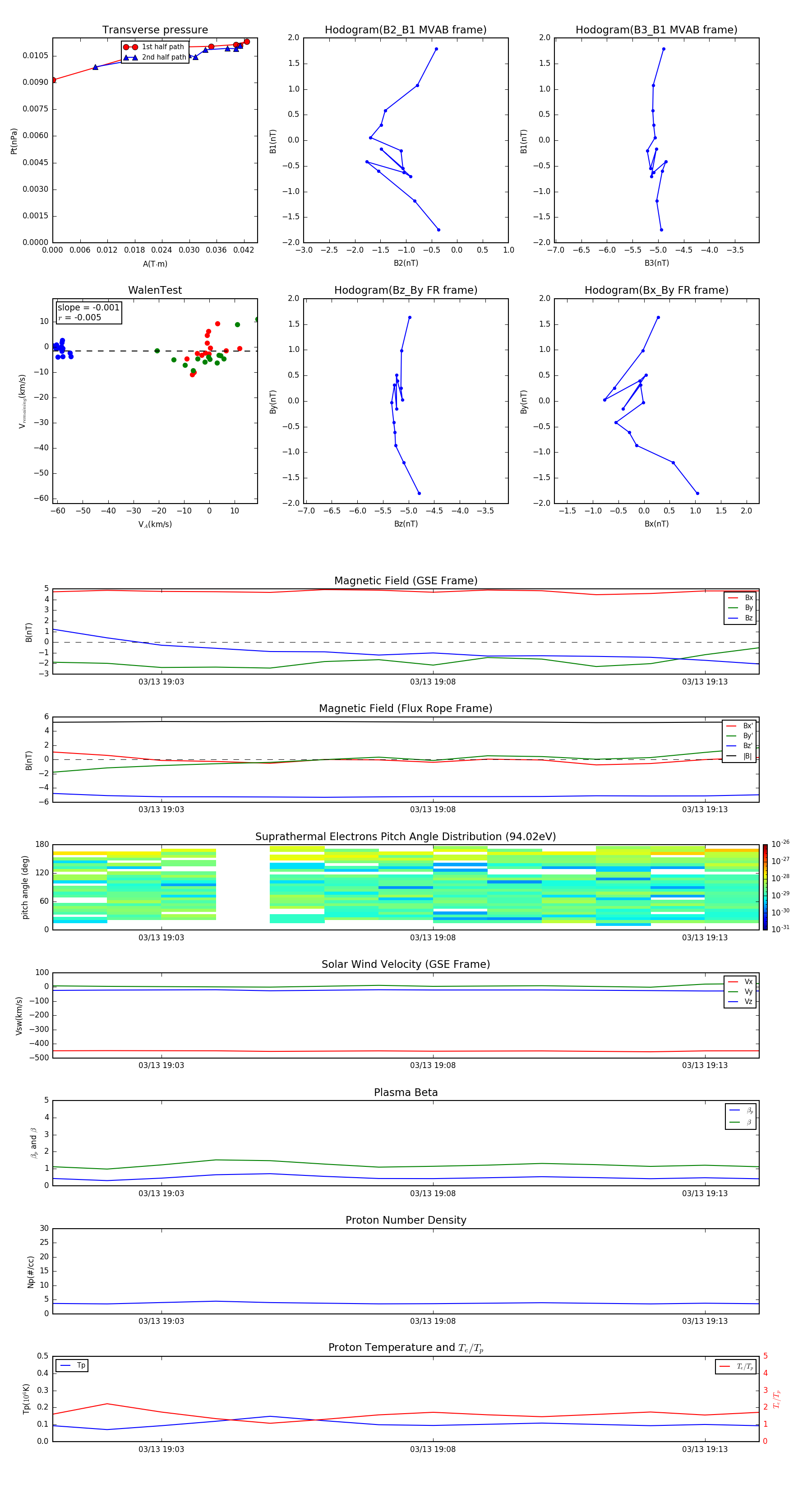812x1489 pixels.
Task: Click the bottom data point in Bx_By hodogram
Action: point(697,493)
